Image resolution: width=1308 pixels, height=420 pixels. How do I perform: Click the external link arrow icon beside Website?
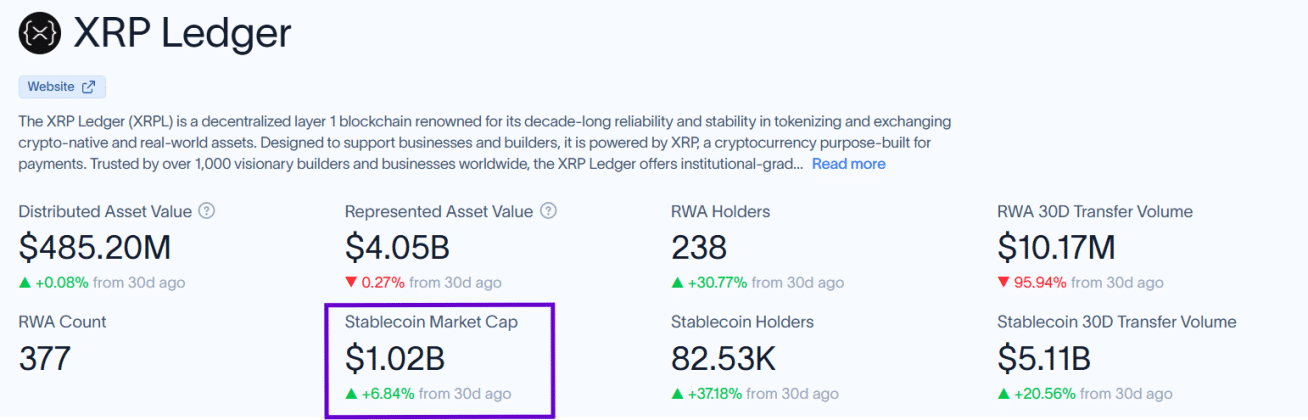coord(89,87)
